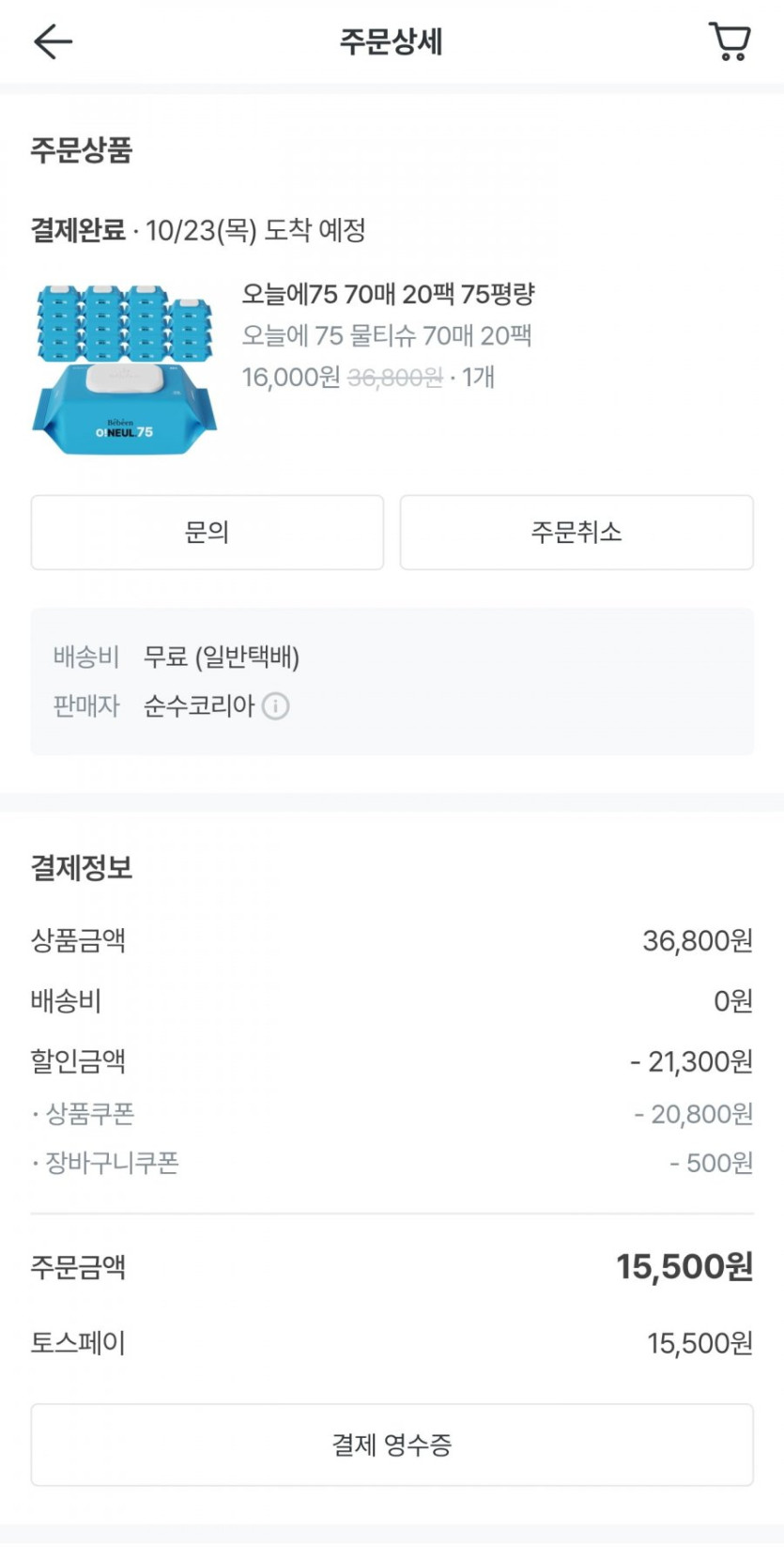The height and width of the screenshot is (1547, 784).
Task: Tap the 배송비 무료 (일반택배) row
Action: coord(222,657)
